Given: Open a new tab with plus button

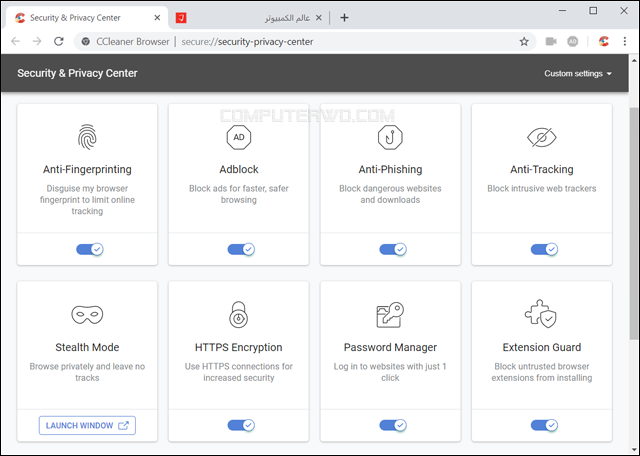Looking at the screenshot, I should coord(344,18).
